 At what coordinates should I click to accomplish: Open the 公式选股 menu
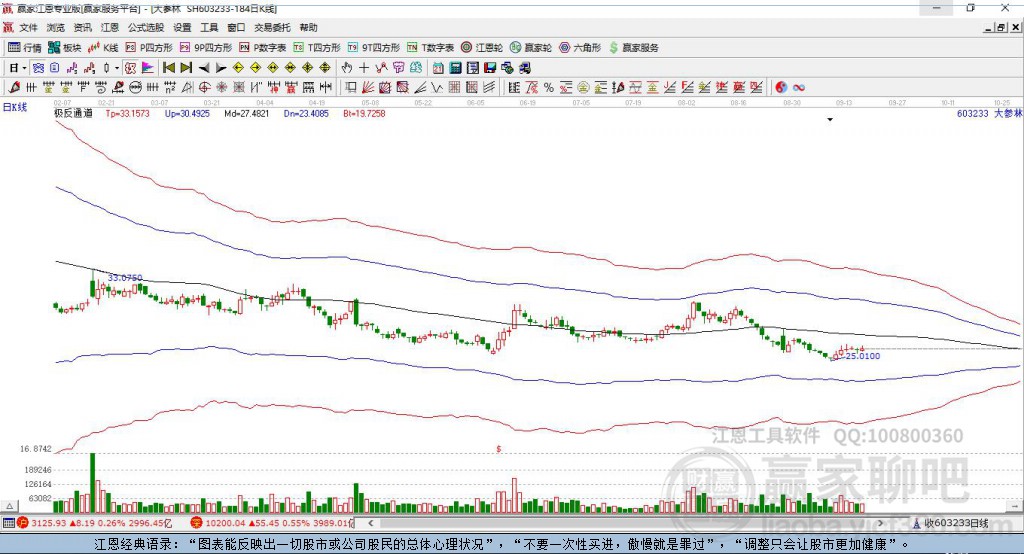(146, 27)
